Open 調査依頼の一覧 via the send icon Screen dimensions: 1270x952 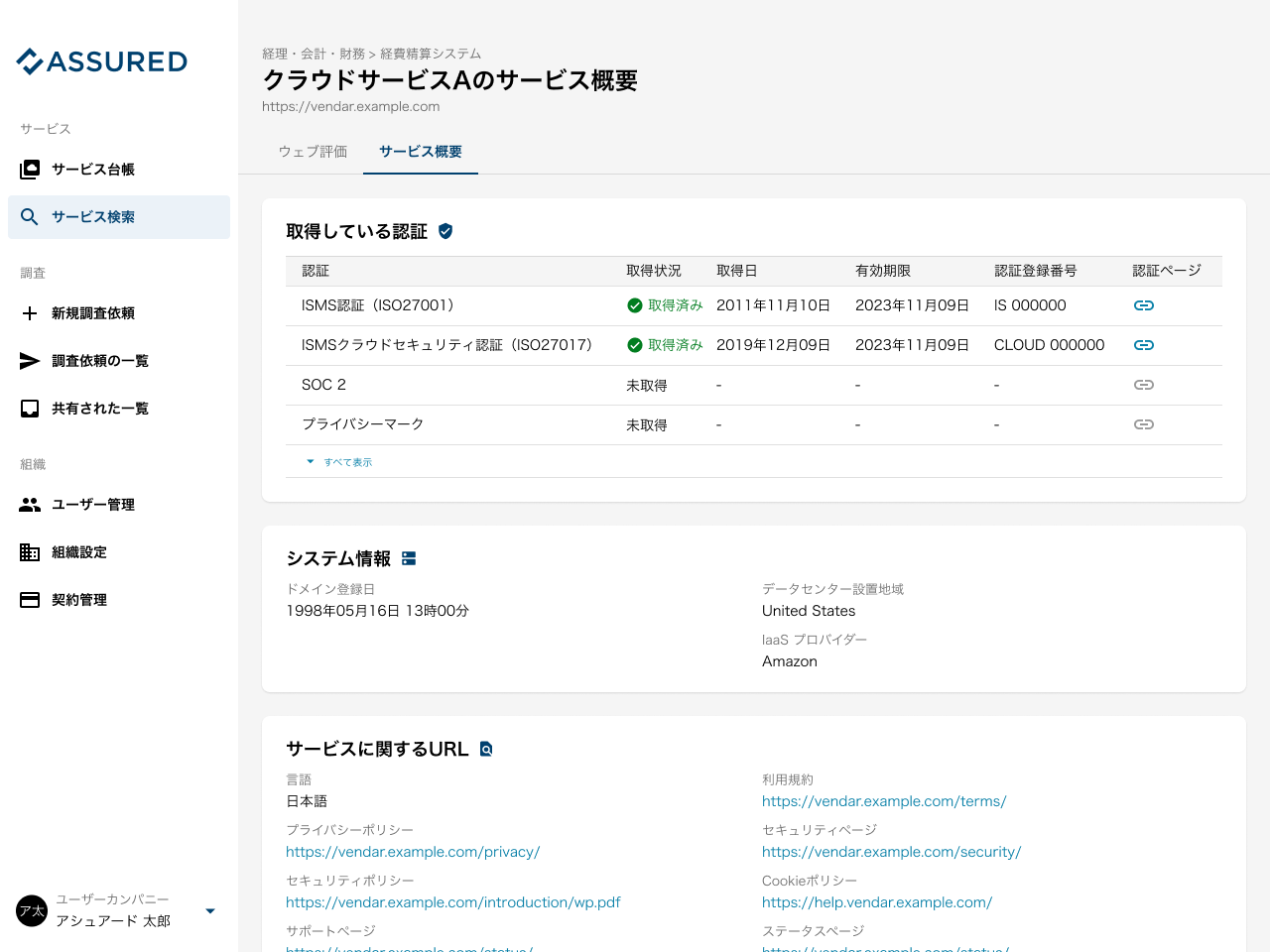click(29, 360)
